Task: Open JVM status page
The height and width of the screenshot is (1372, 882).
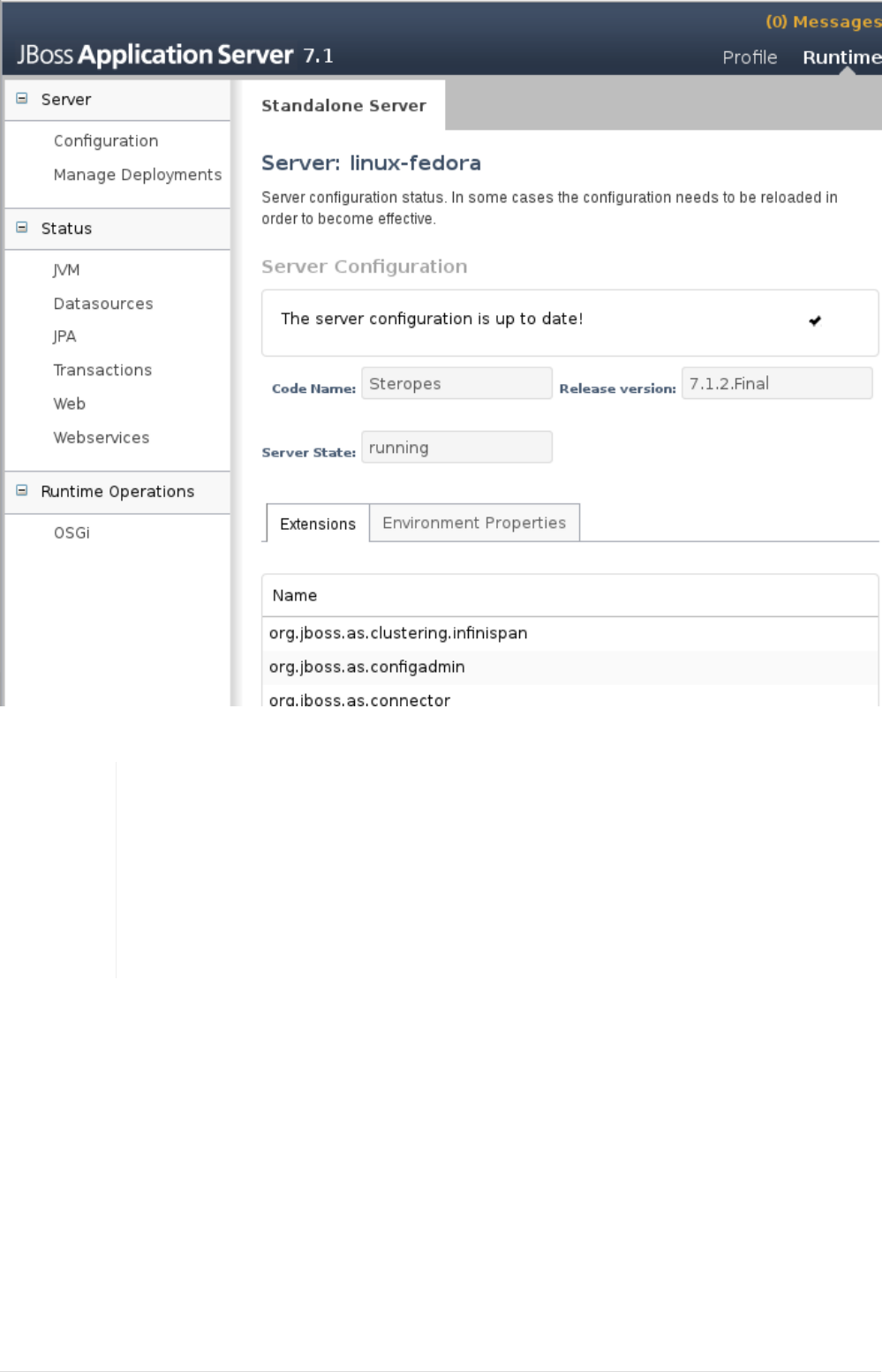Action: [x=66, y=270]
